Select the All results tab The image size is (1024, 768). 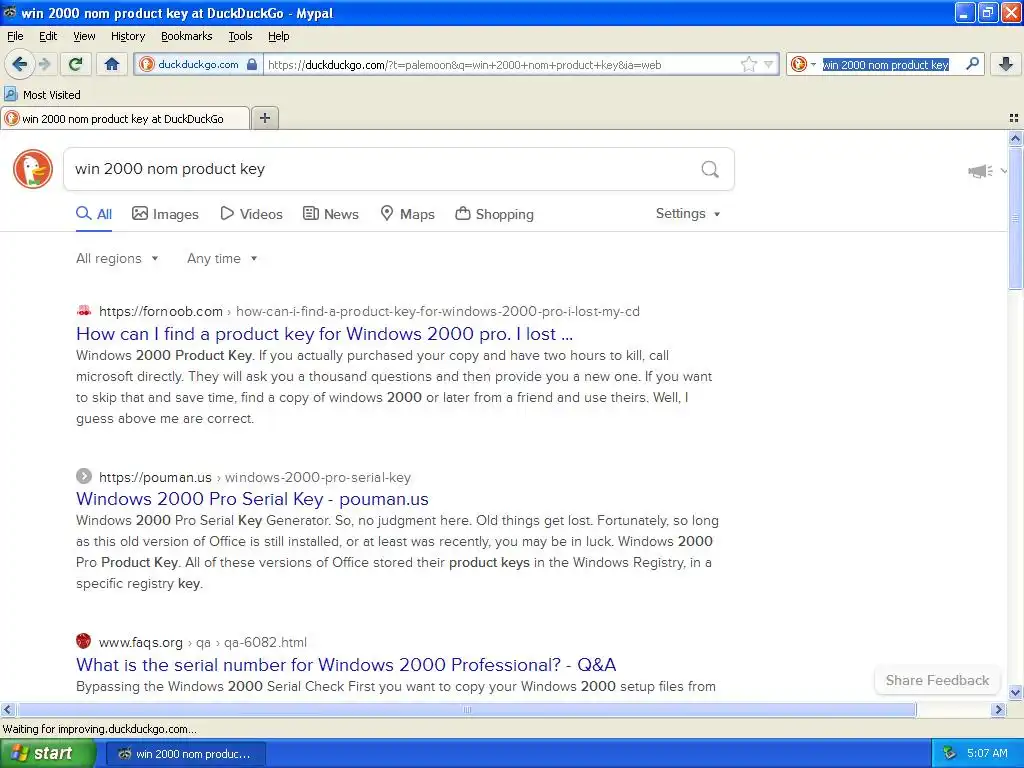(94, 214)
